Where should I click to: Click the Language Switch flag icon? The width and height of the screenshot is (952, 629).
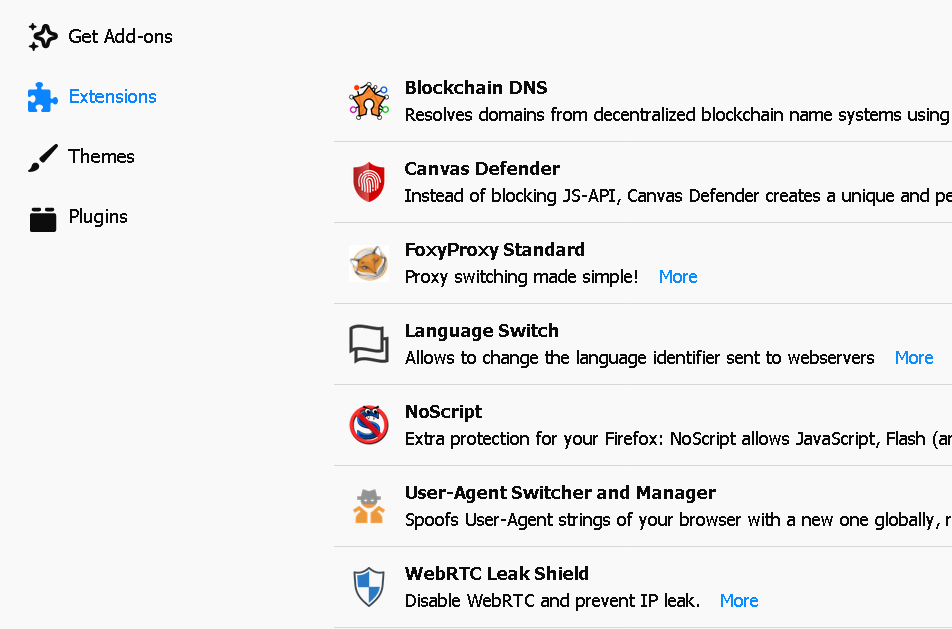coord(369,344)
